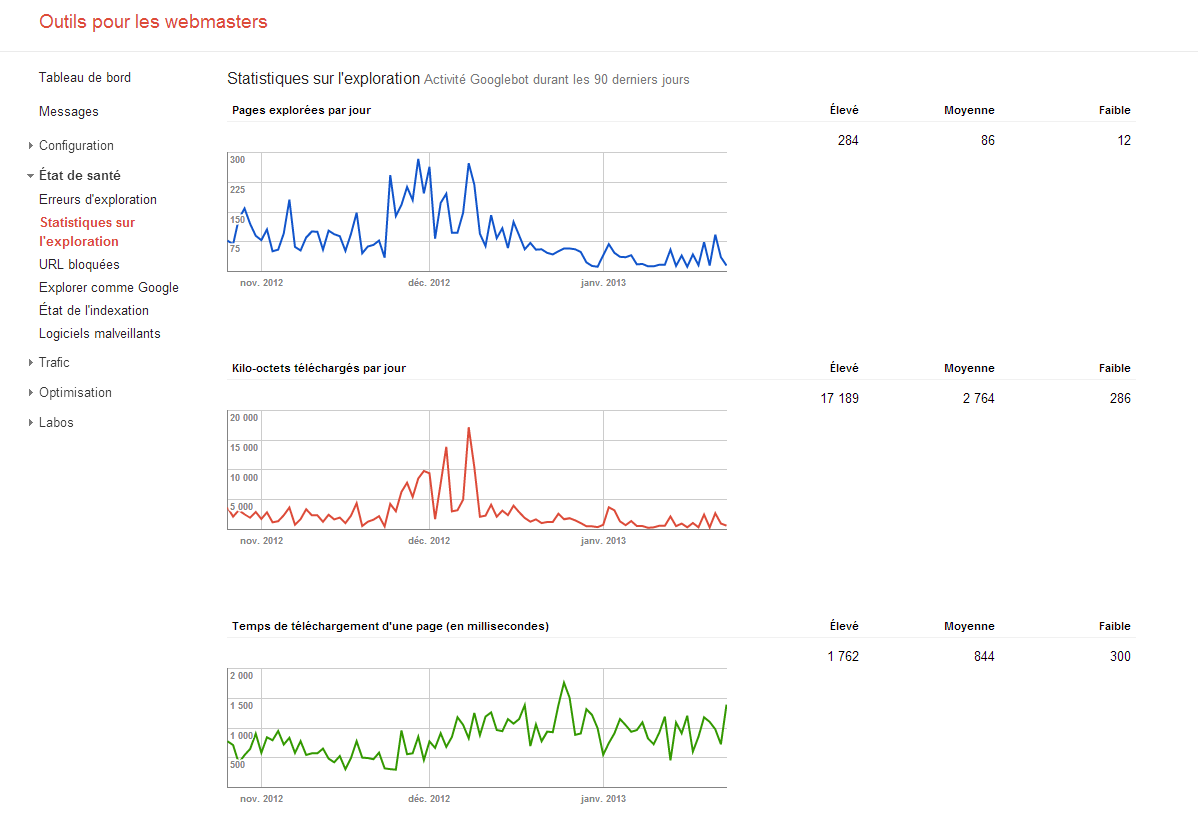
Task: Open Explorer comme Google tool
Action: [x=109, y=288]
